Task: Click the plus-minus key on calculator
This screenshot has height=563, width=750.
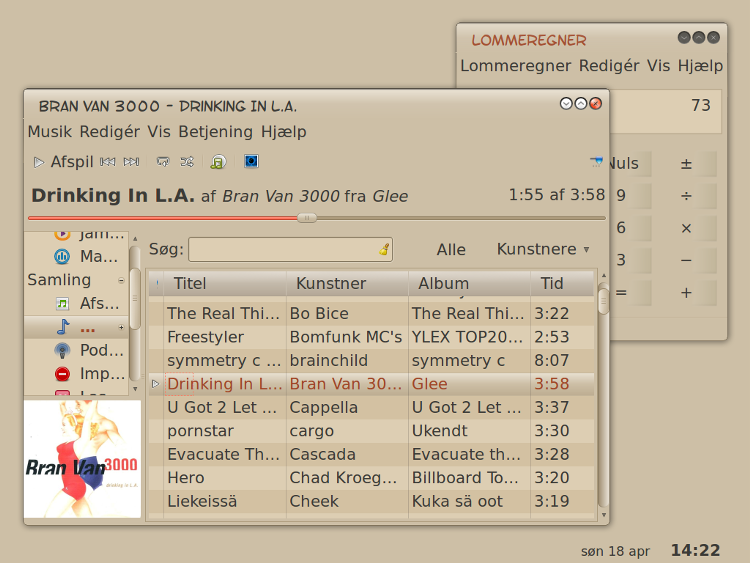Action: coord(687,164)
